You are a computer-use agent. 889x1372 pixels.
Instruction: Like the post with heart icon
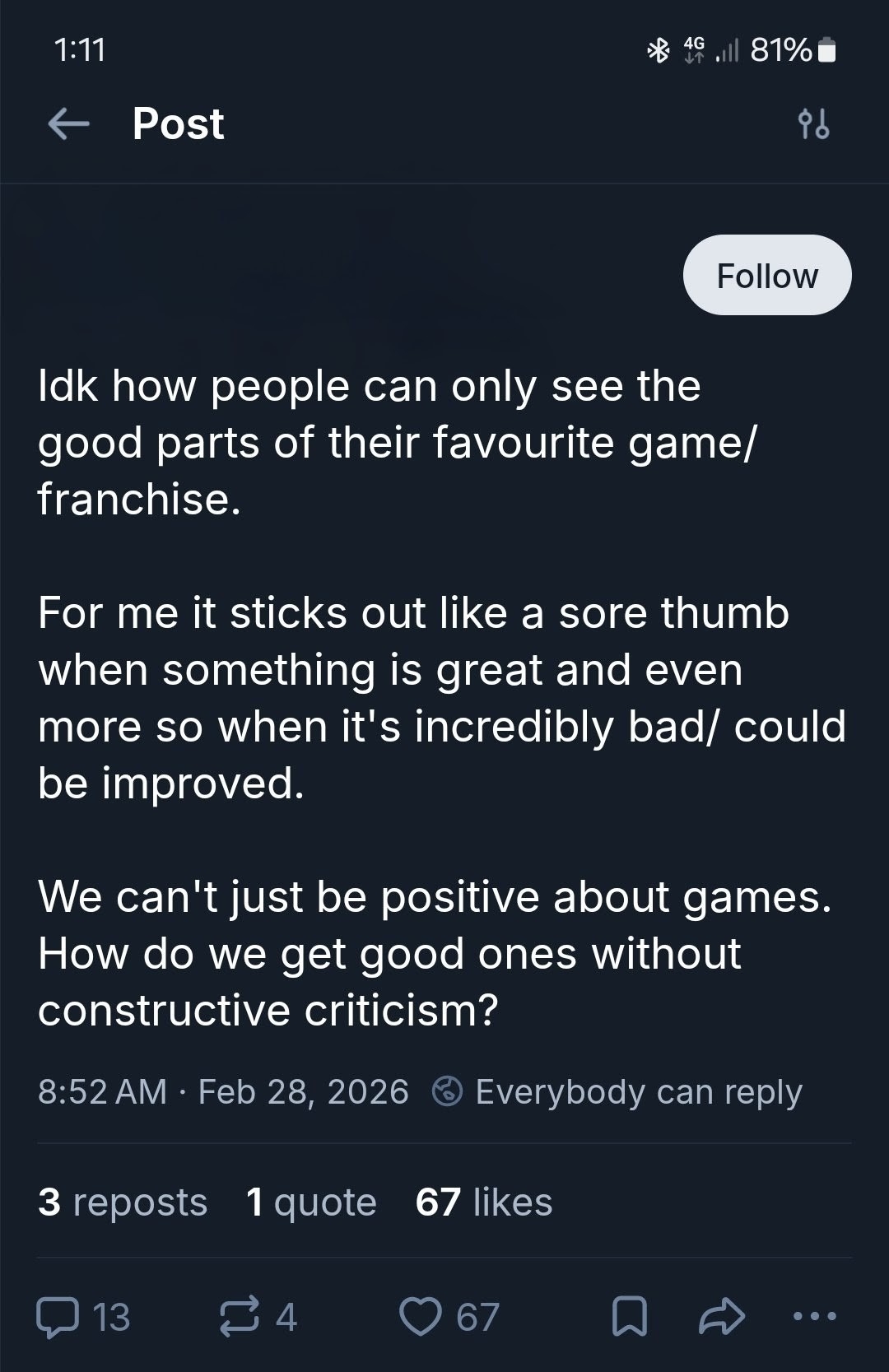click(419, 1316)
